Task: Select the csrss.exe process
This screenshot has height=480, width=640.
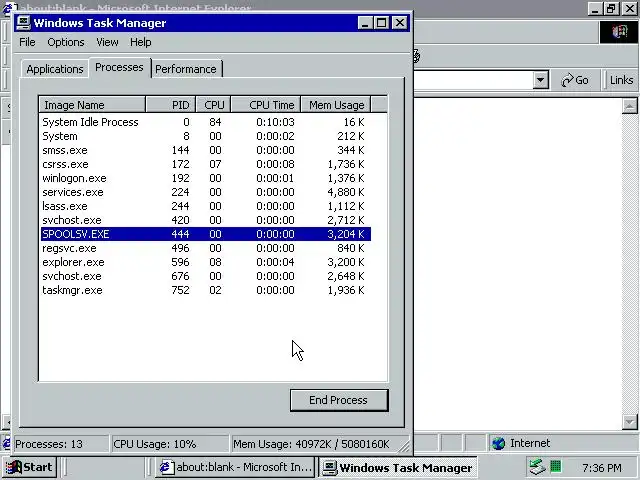Action: [x=206, y=164]
